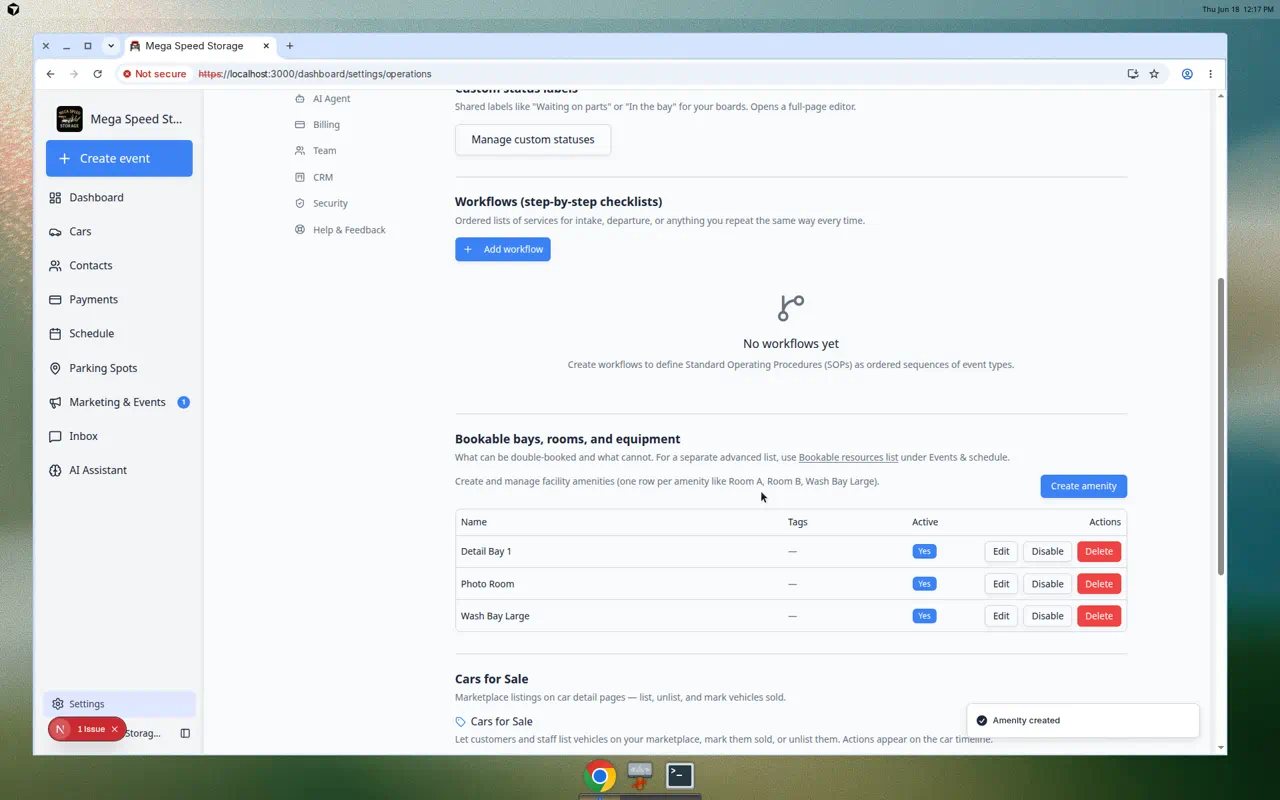
Task: Click the install app icon in address bar
Action: click(x=1133, y=74)
